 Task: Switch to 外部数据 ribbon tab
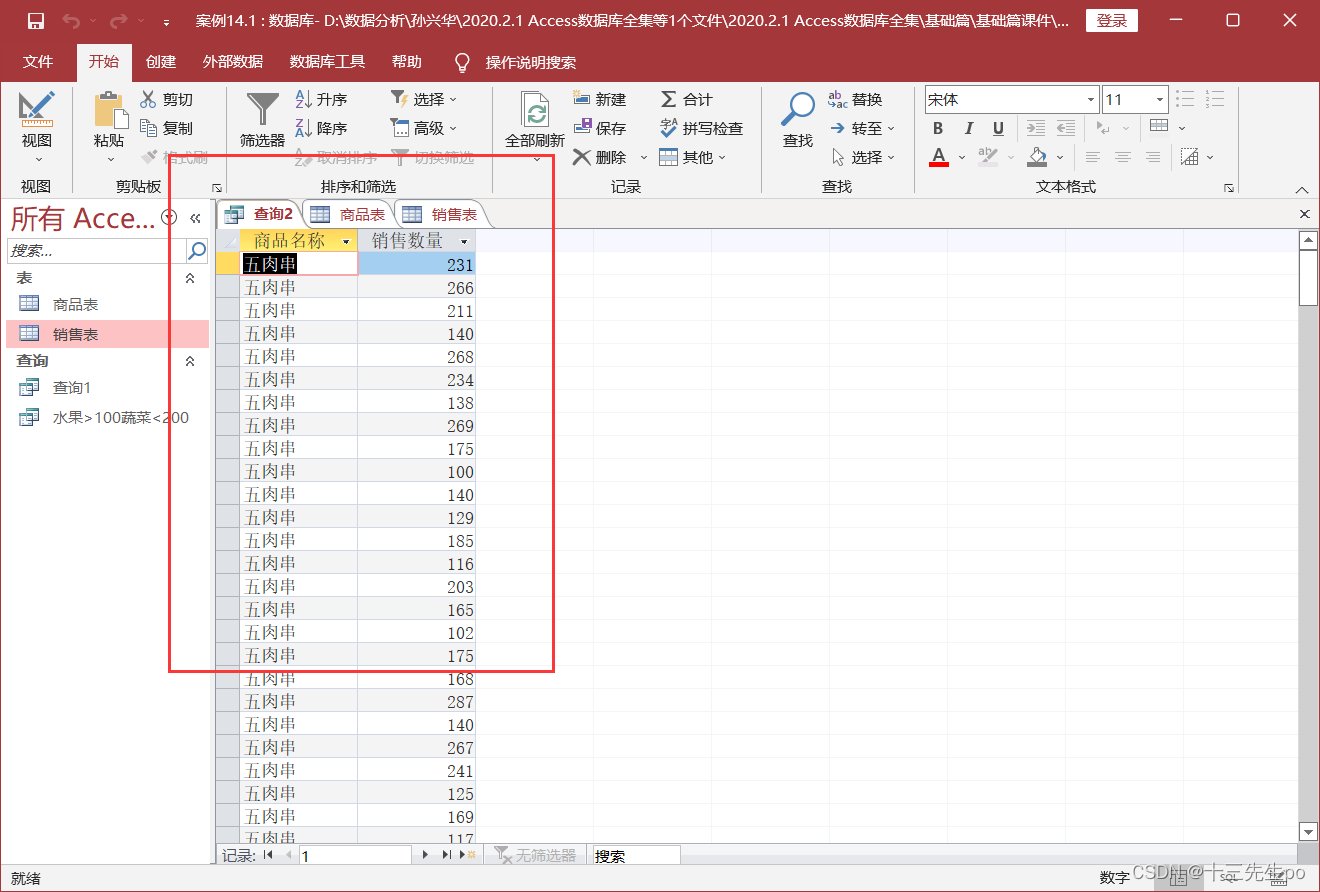[232, 62]
